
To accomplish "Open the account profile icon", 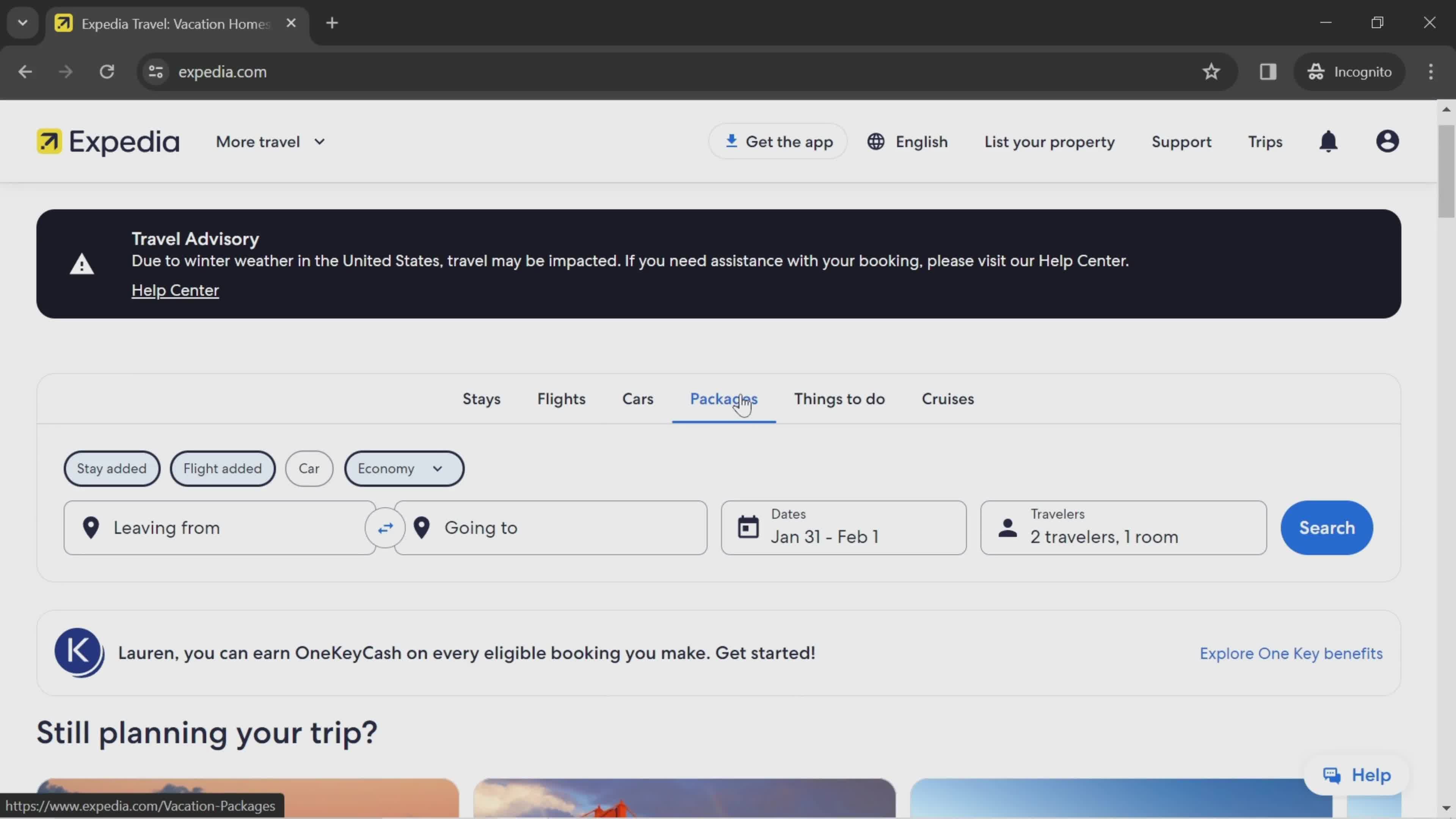I will [x=1387, y=141].
